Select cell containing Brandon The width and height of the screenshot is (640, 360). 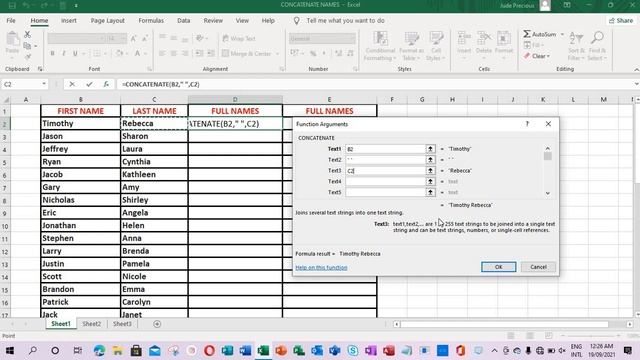coord(80,289)
